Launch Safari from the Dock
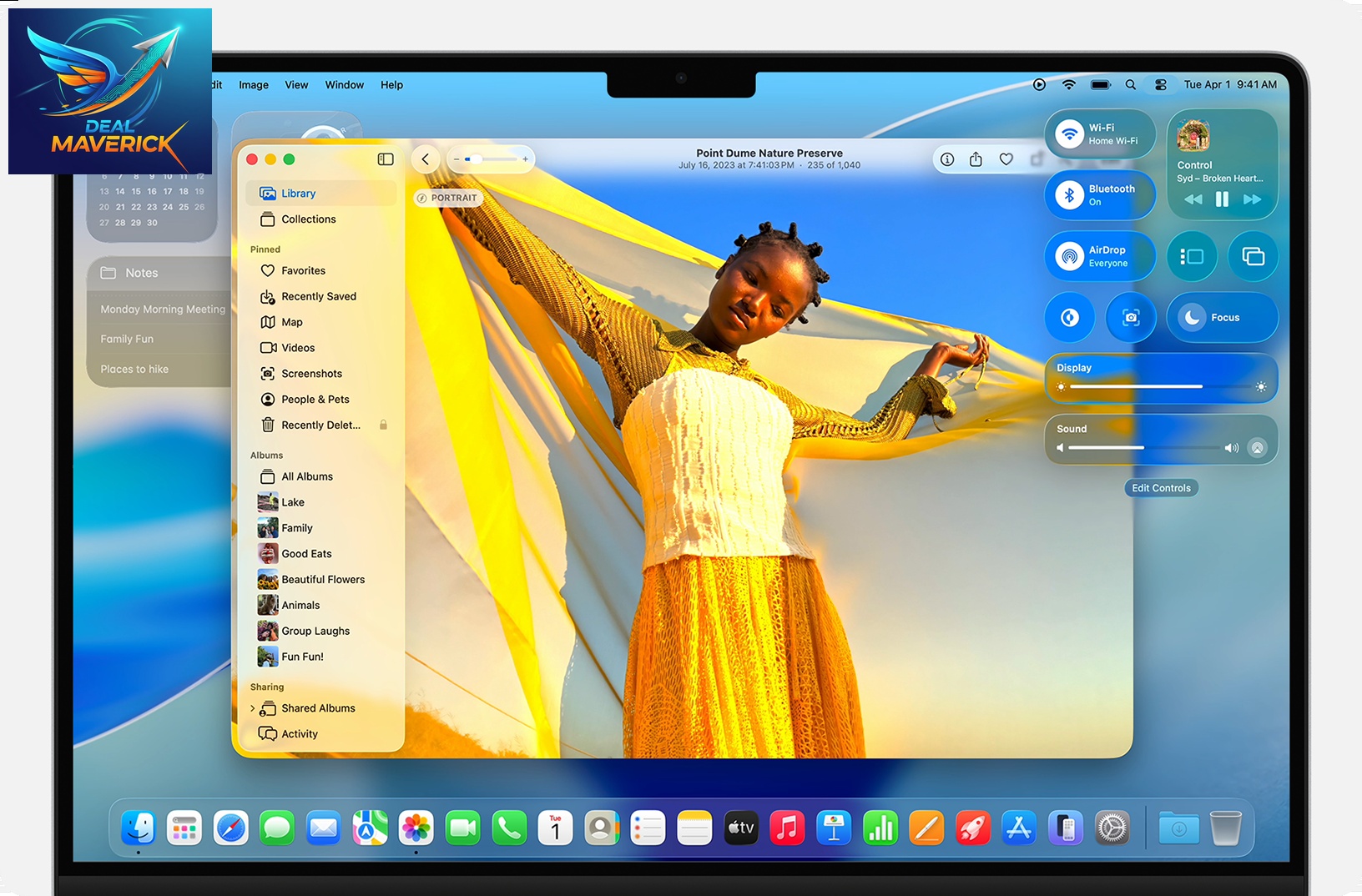This screenshot has width=1362, height=896. pos(230,828)
